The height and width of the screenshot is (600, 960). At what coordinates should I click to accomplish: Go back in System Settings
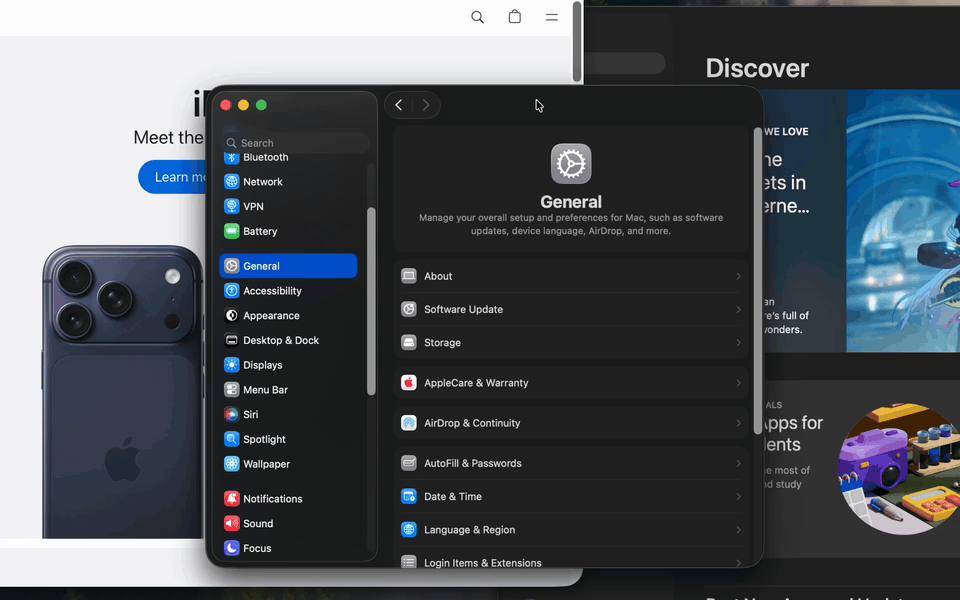pyautogui.click(x=399, y=105)
